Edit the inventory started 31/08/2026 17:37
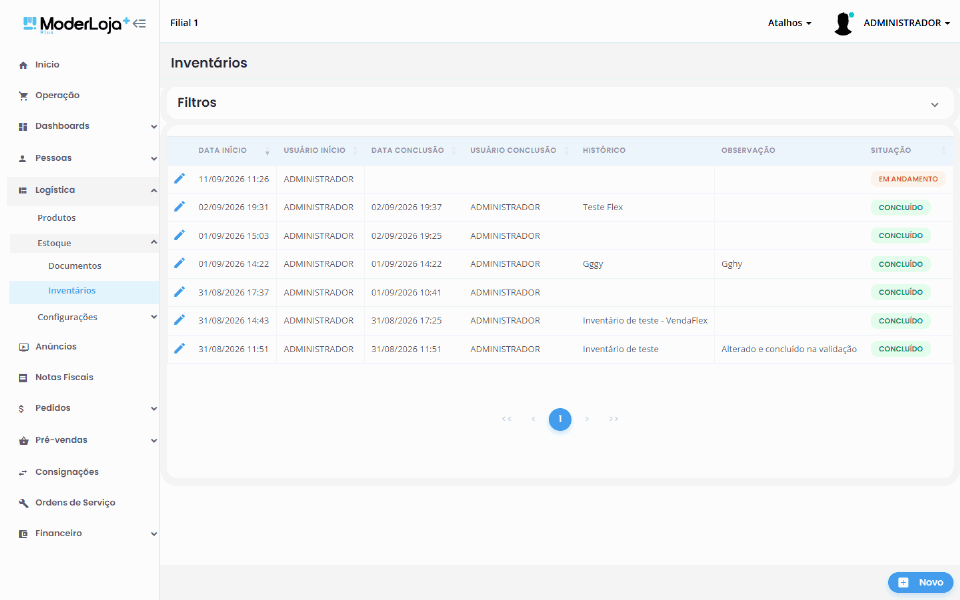The width and height of the screenshot is (960, 600). [x=179, y=292]
